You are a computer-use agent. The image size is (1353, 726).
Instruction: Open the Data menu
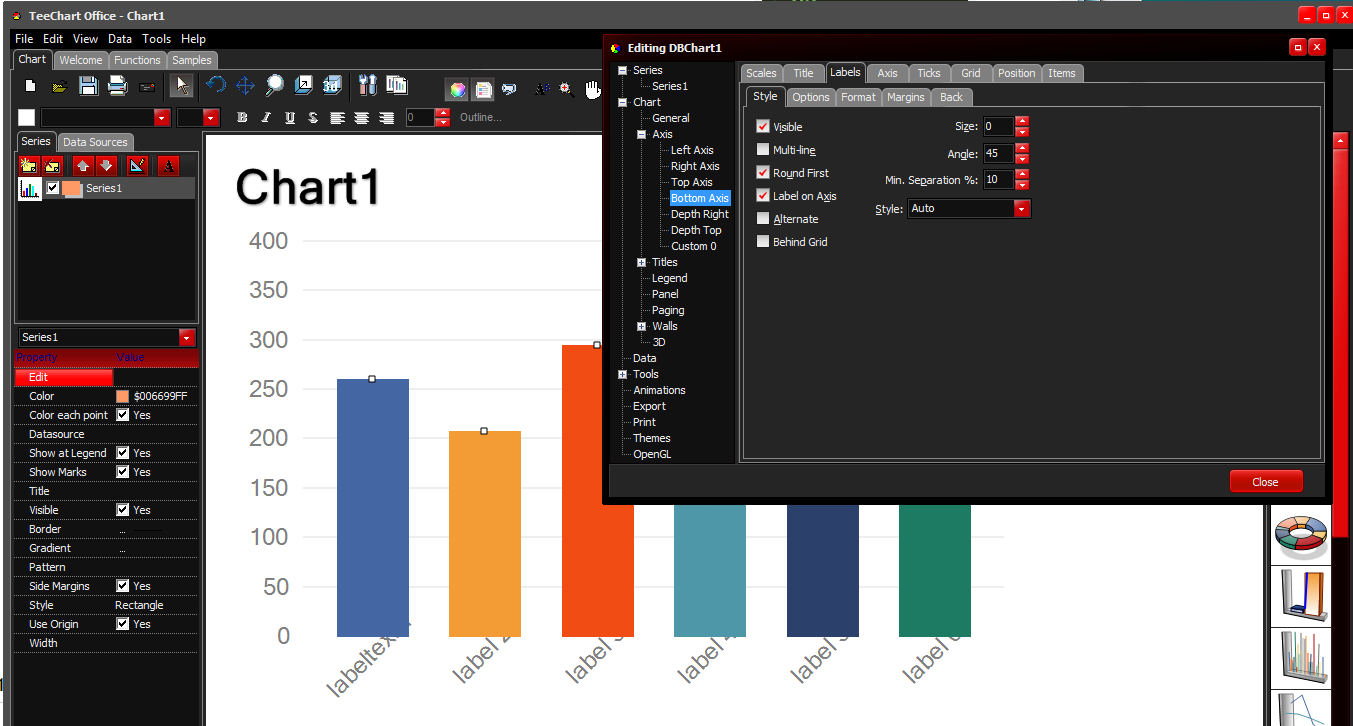pos(120,39)
